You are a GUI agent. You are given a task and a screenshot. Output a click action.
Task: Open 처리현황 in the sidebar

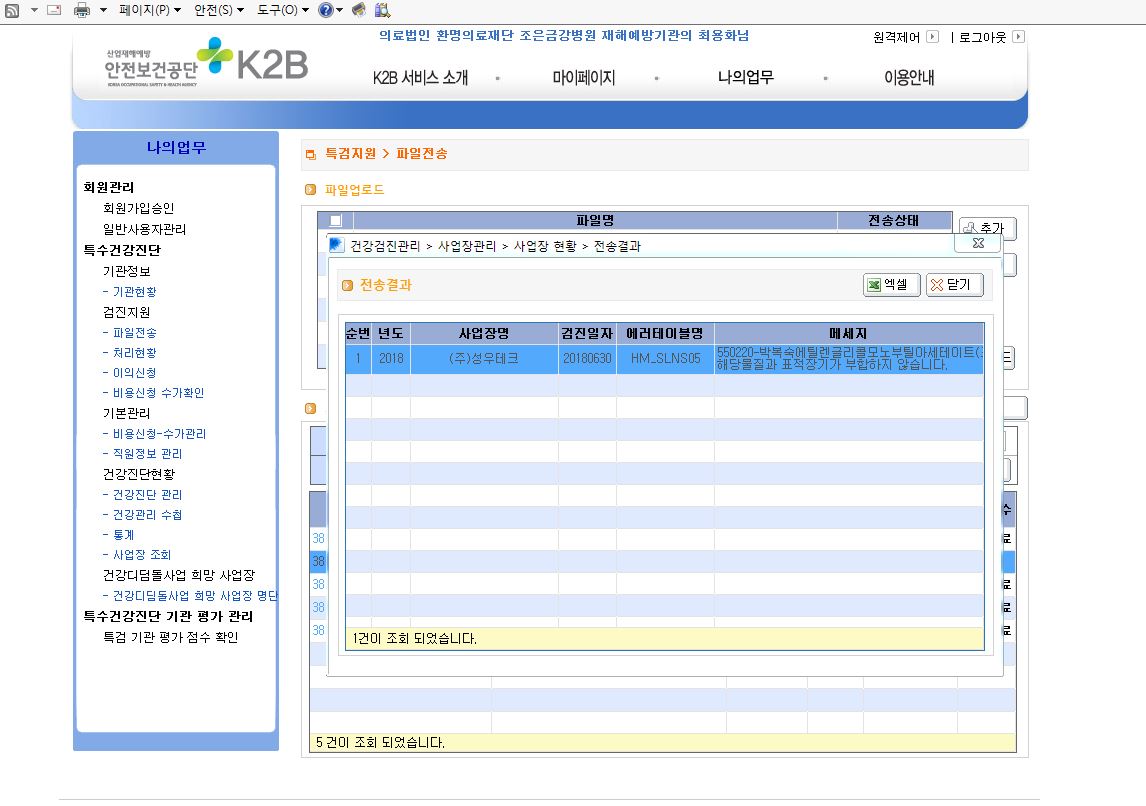tap(134, 353)
